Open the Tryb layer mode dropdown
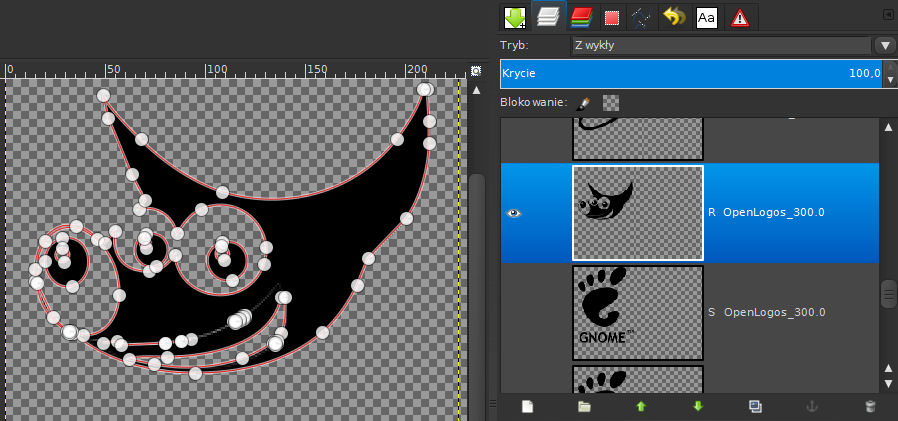The width and height of the screenshot is (898, 421). coord(720,45)
